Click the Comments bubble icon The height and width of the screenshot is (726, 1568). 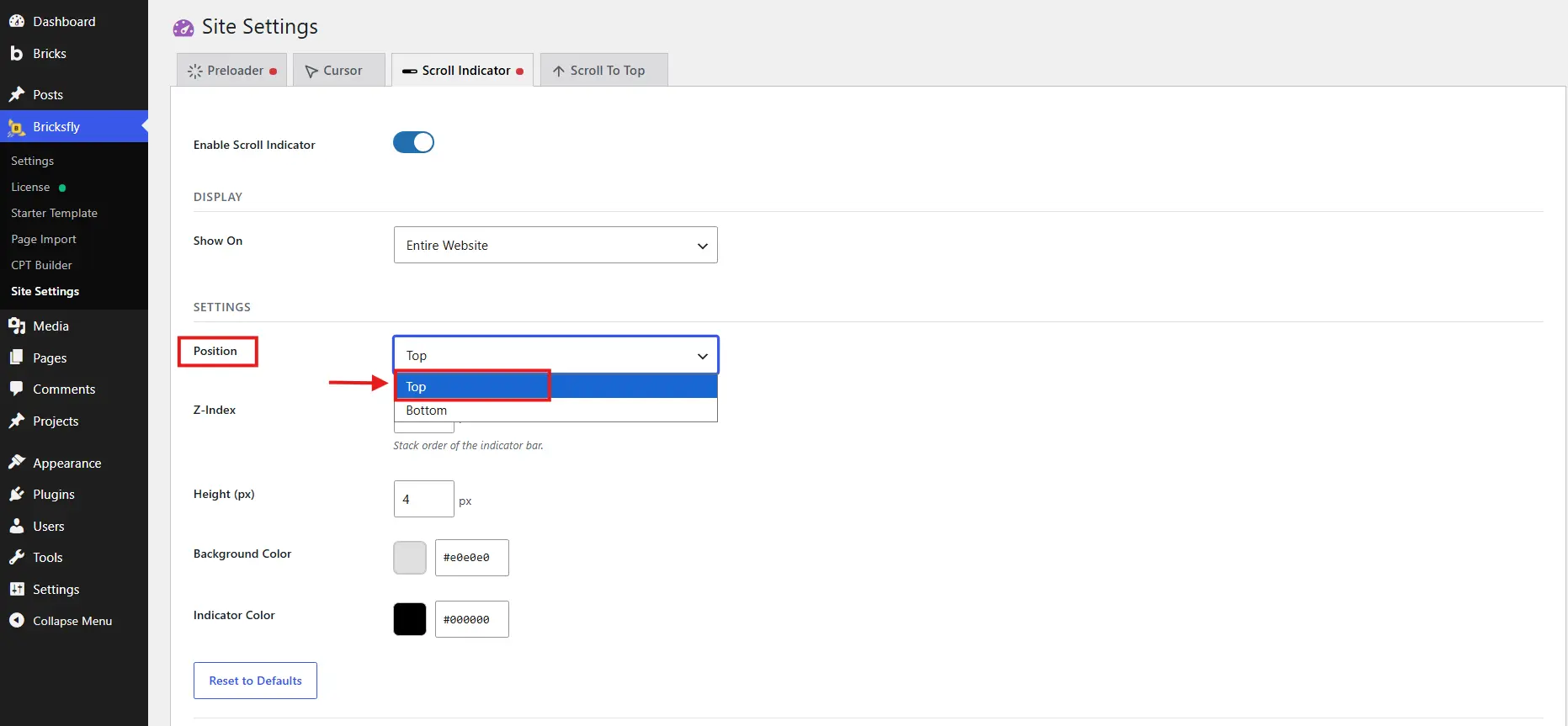click(17, 389)
